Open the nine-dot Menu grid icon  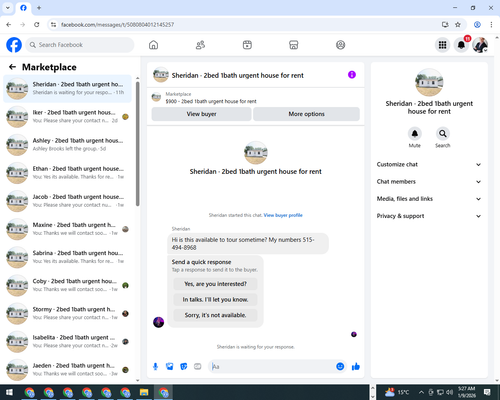coord(442,45)
